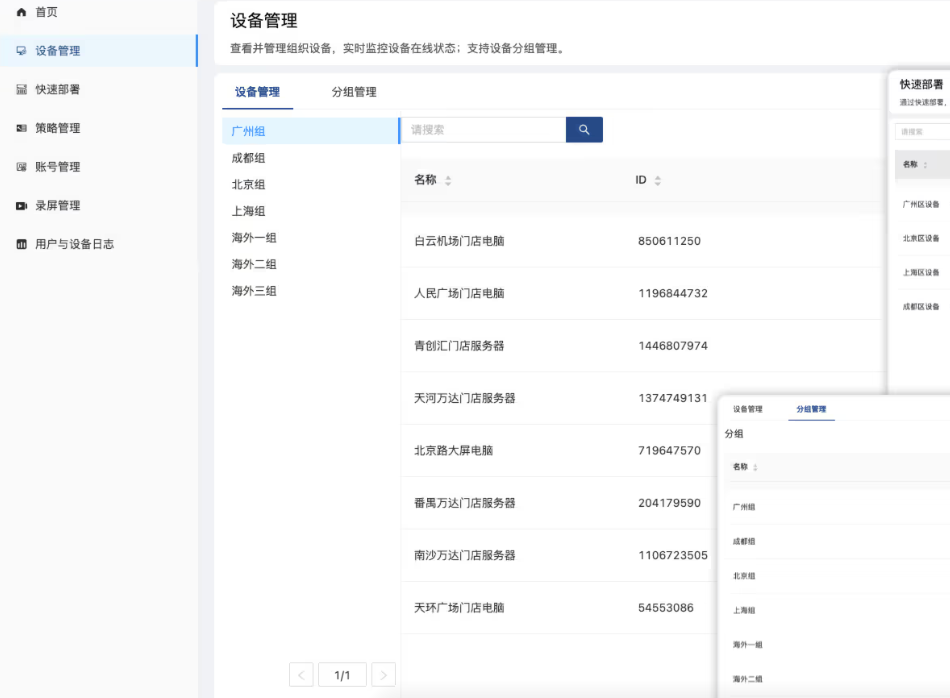Go to previous page of device list
950x698 pixels.
tap(301, 675)
